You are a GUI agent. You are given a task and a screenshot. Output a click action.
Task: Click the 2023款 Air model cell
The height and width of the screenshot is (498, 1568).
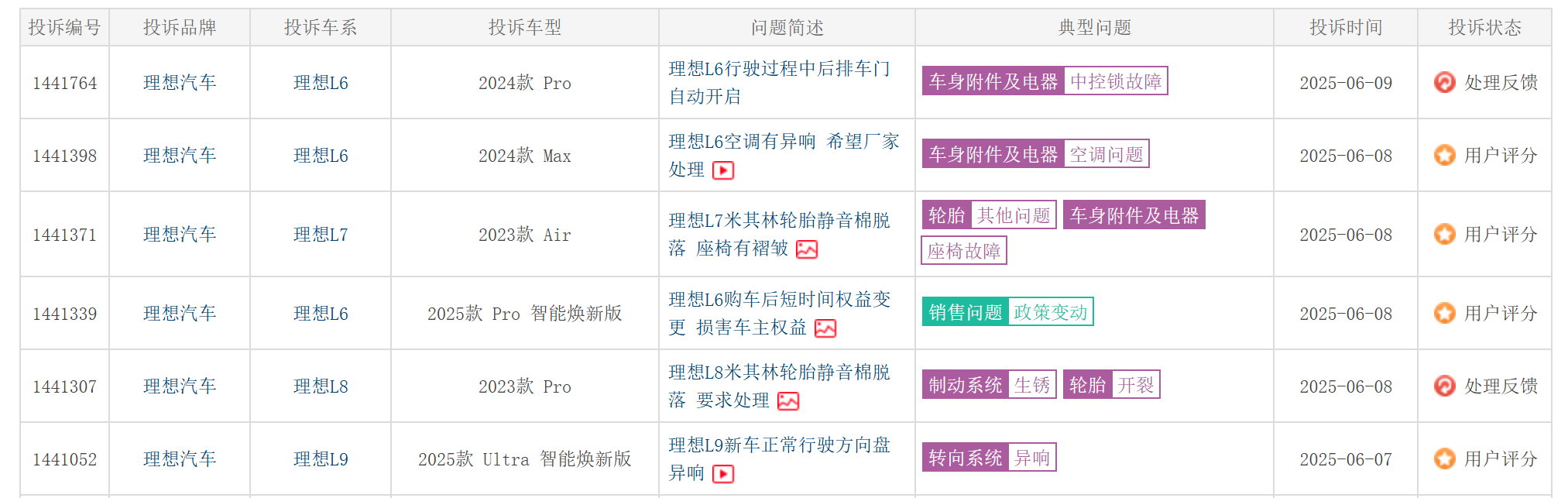tap(525, 235)
